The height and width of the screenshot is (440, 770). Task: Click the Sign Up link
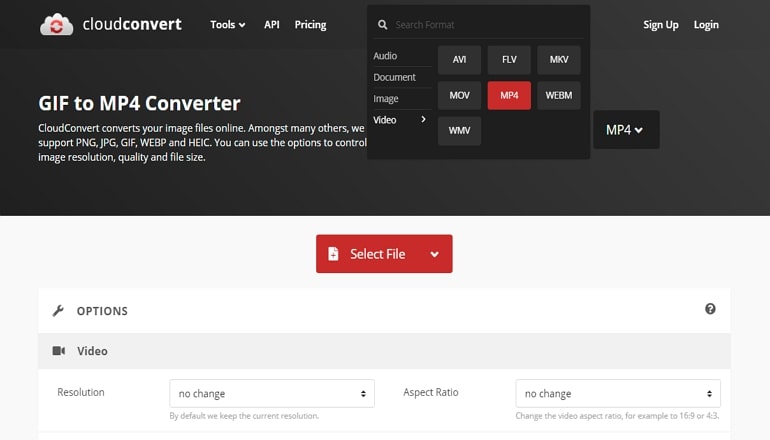(660, 25)
